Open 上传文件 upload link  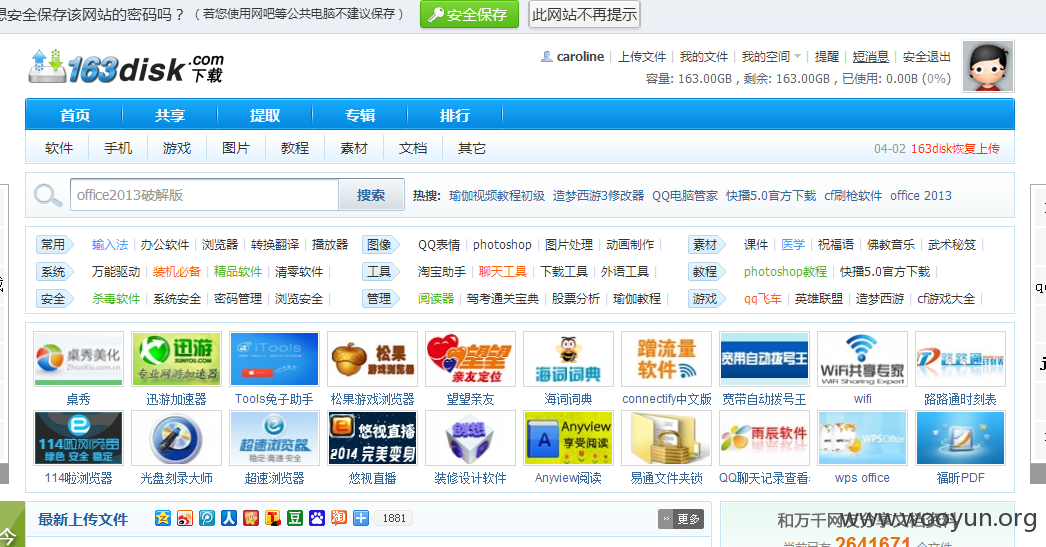[x=642, y=57]
